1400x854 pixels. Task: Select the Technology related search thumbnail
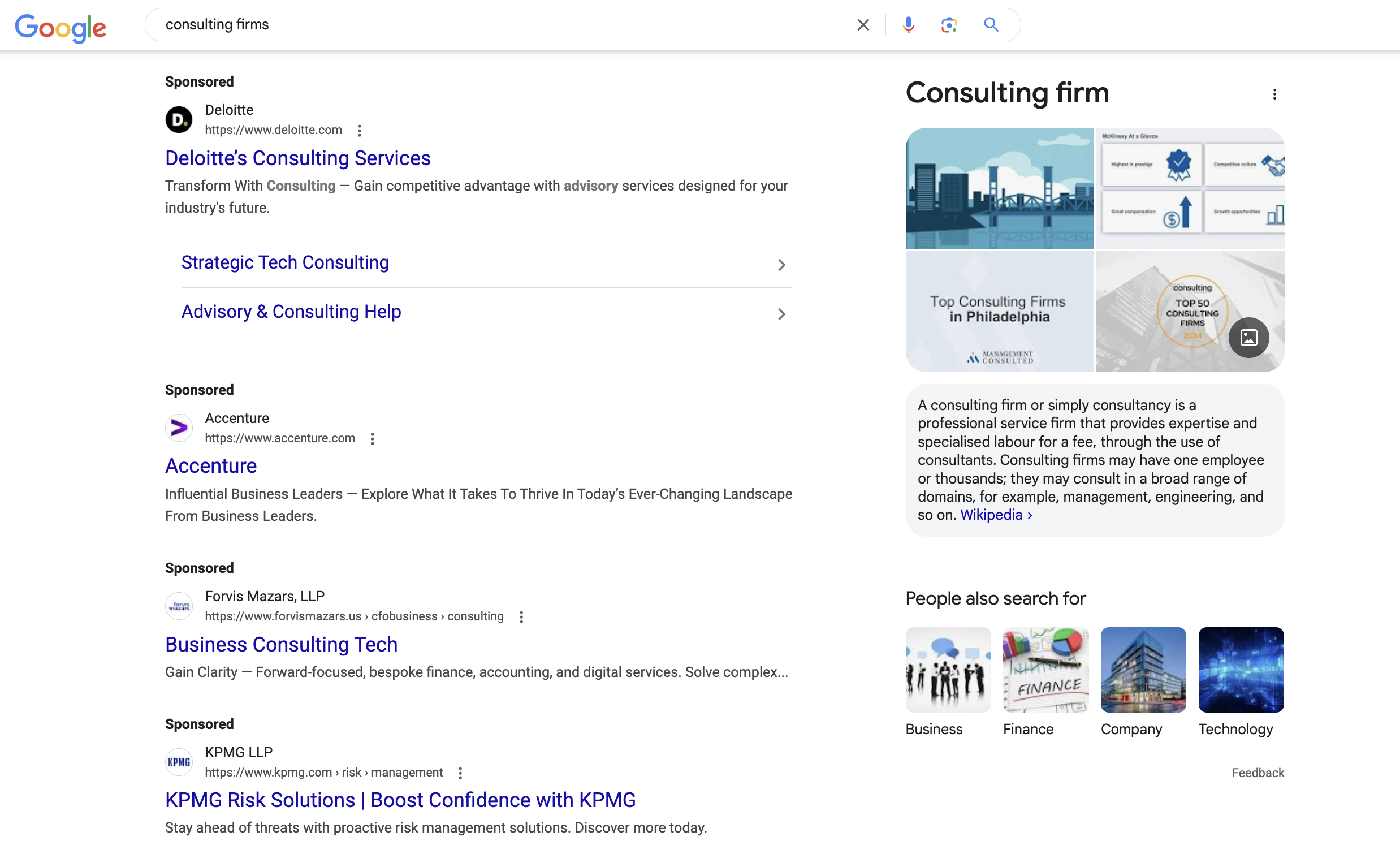click(x=1241, y=670)
